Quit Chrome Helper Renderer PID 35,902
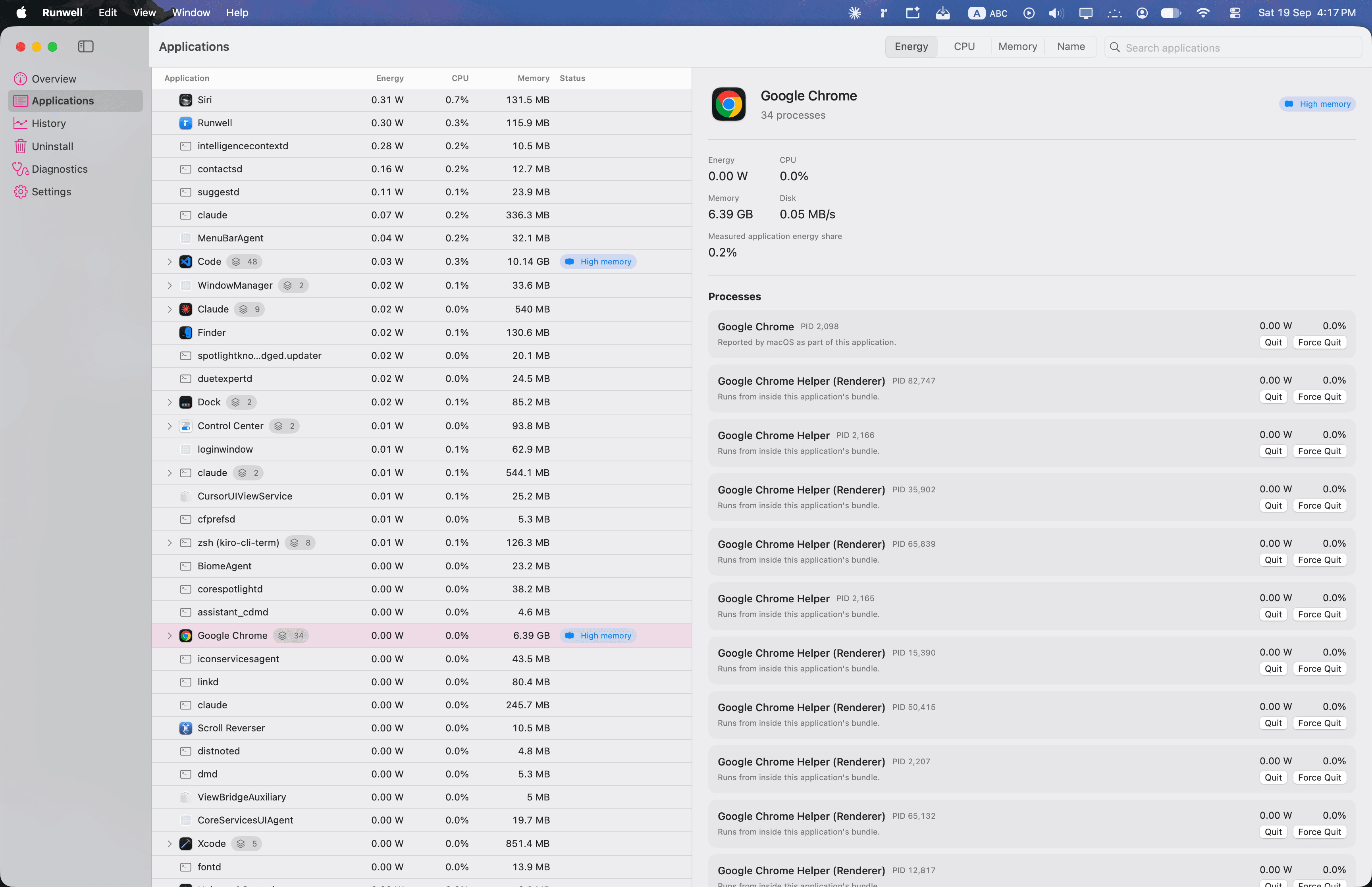1372x887 pixels. click(x=1273, y=506)
